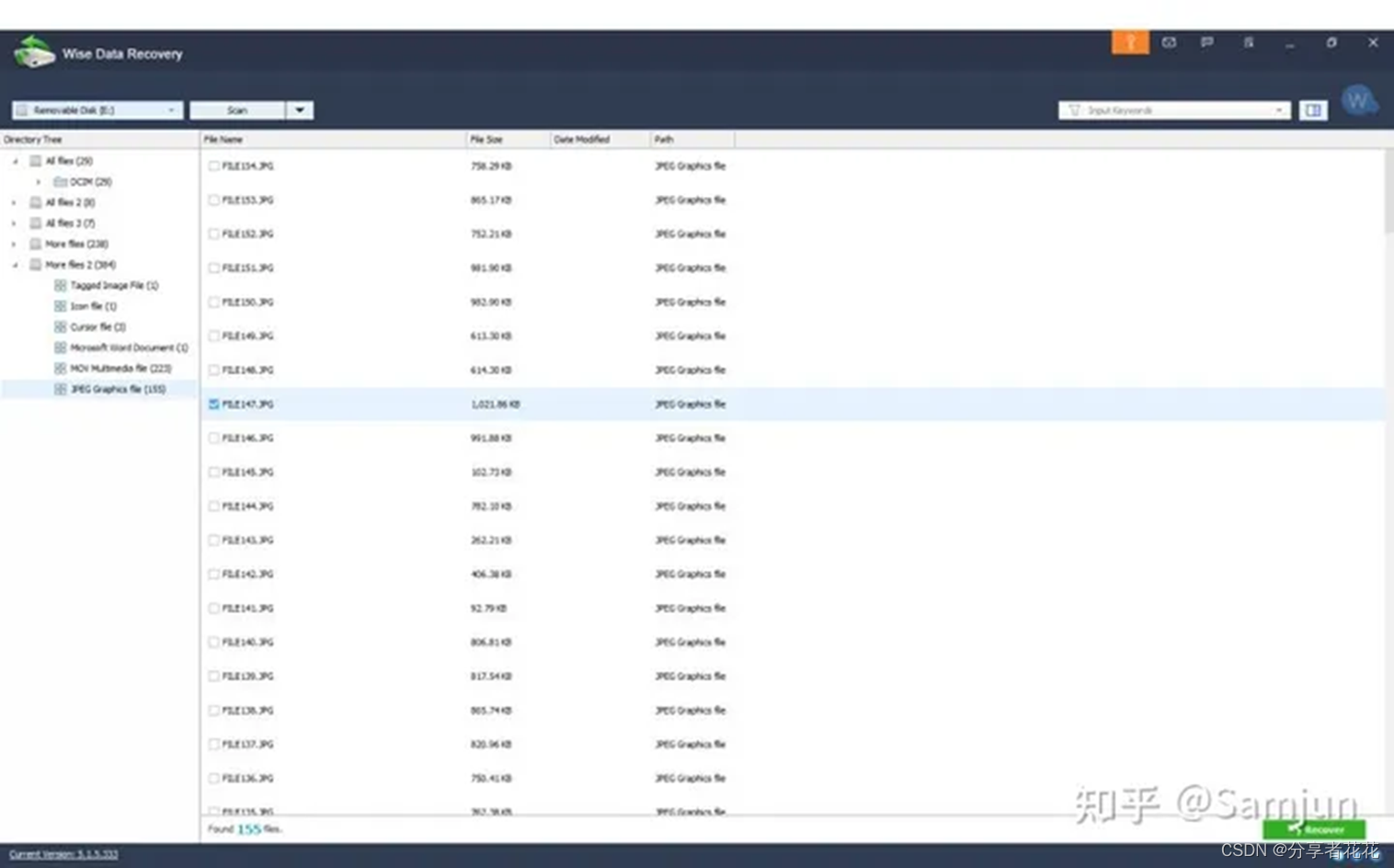Tick the checkbox for FILE146.JPG

tap(213, 439)
